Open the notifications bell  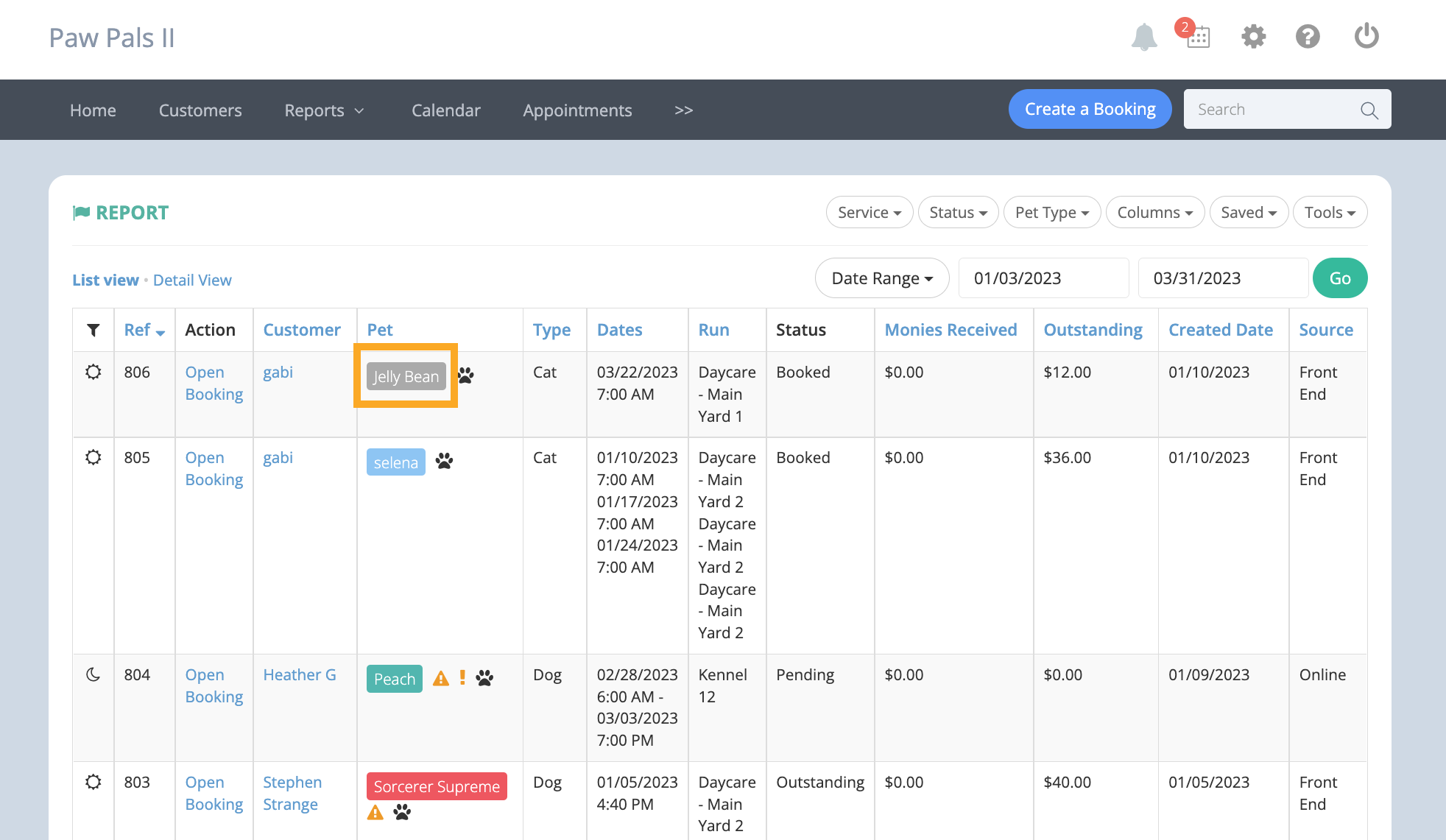point(1144,37)
